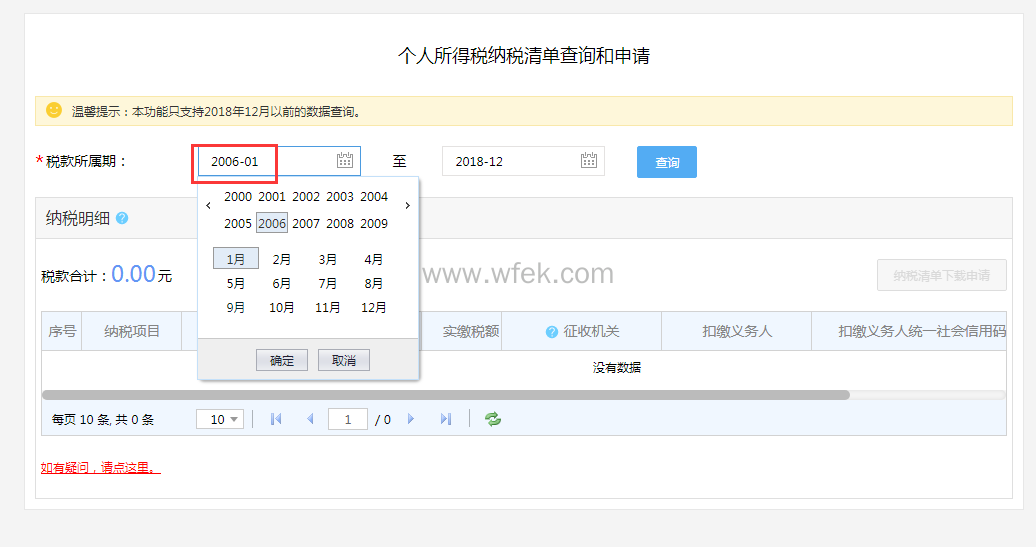Viewport: 1036px width, 547px height.
Task: Open the end date calendar icon
Action: click(x=589, y=161)
